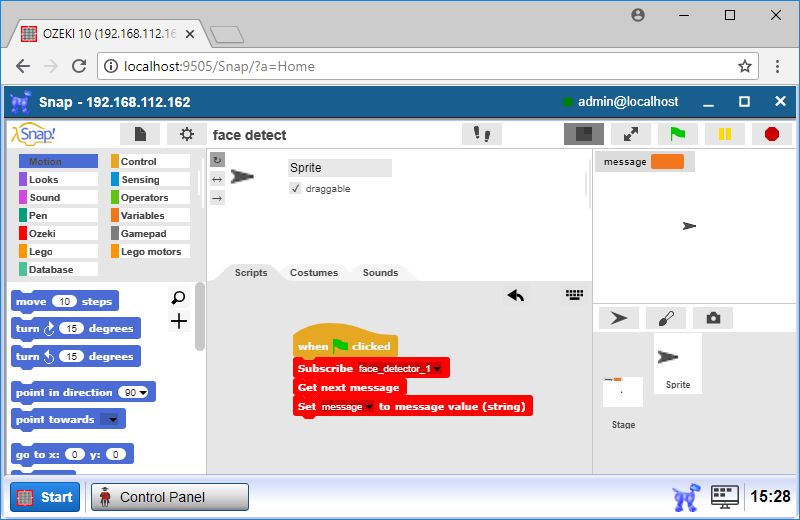Click the go to x value field
Screen dimensions: 800x520
pos(75,454)
